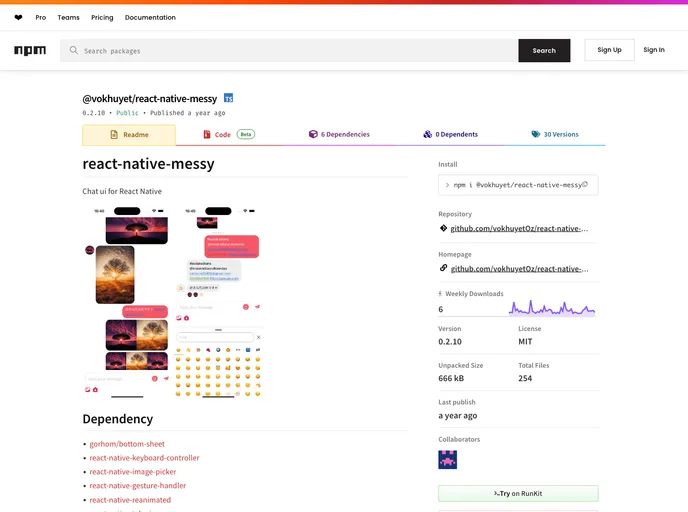Click the Readme tab document icon
Screen dimensions: 688x512
(x=114, y=134)
